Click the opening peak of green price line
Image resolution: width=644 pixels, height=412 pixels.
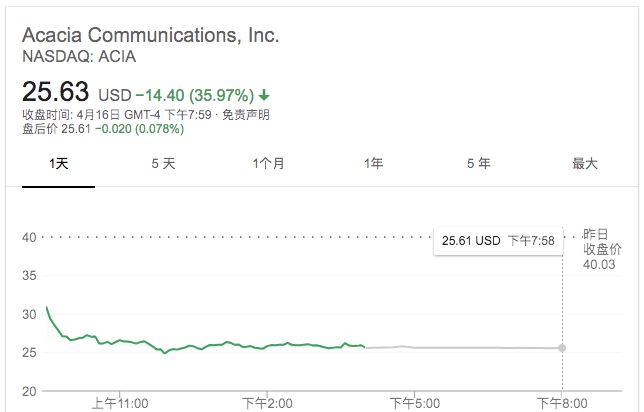point(46,307)
